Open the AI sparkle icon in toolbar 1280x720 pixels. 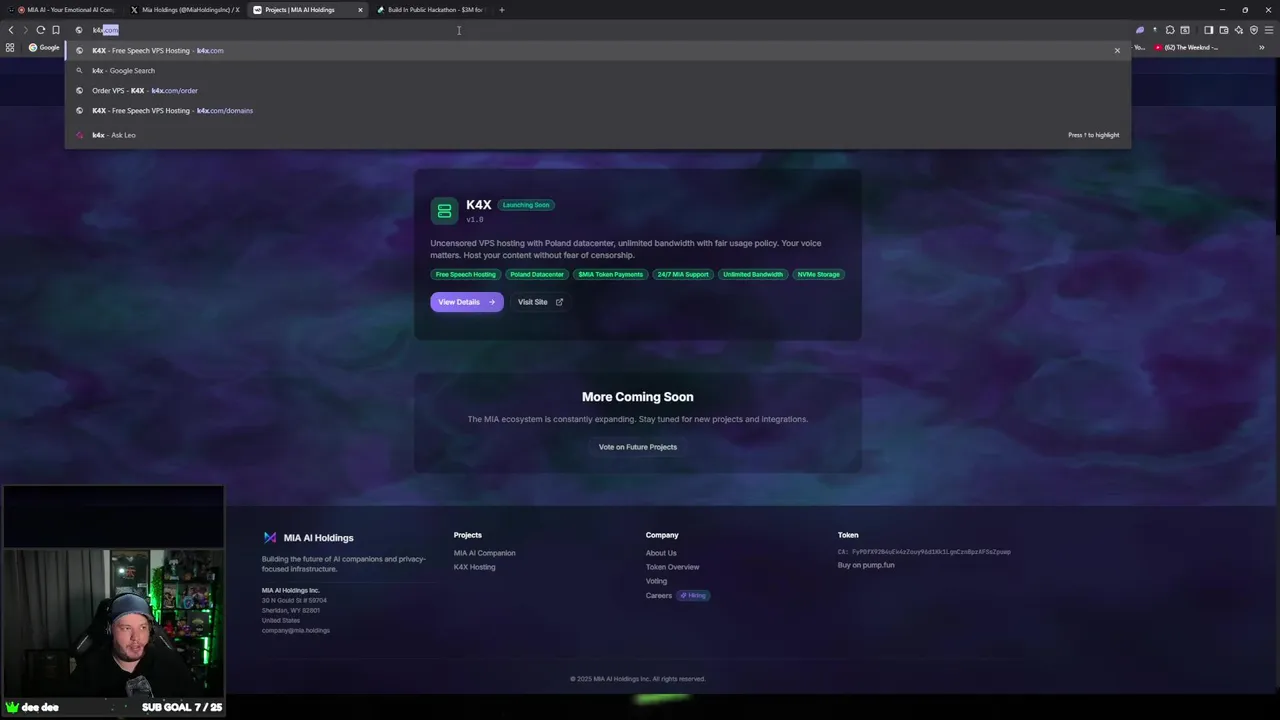(x=1238, y=30)
